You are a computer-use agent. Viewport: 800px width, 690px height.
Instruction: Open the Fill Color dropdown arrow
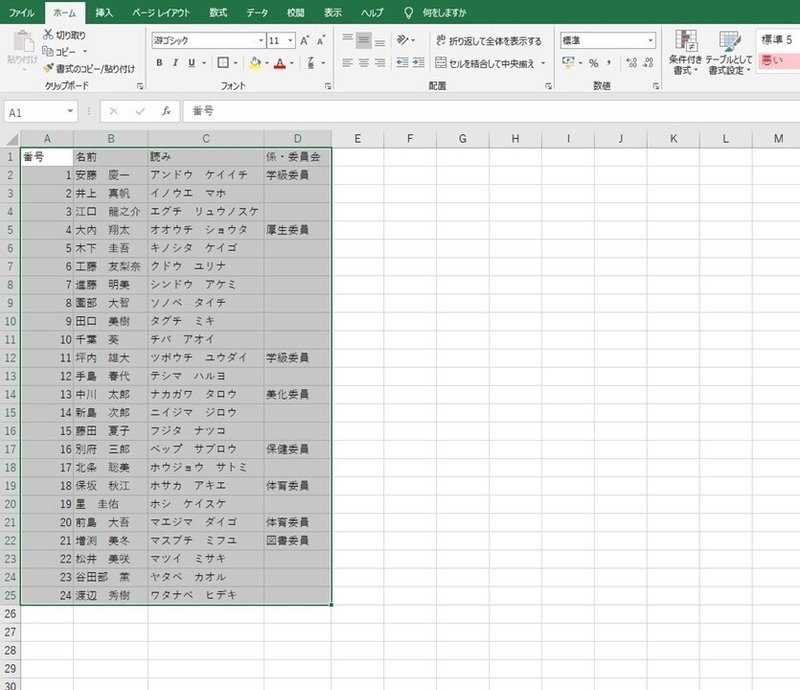point(267,63)
